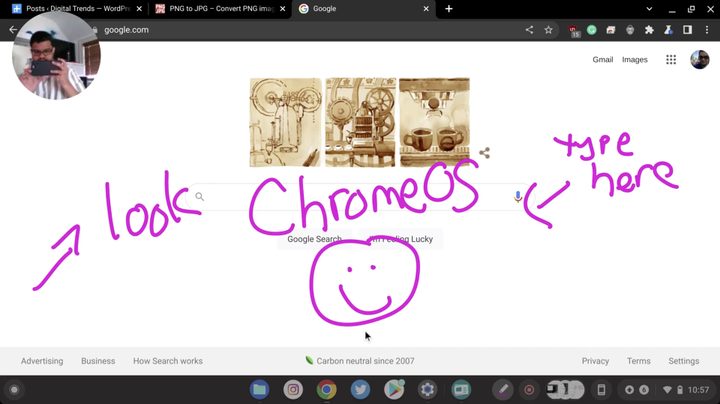The height and width of the screenshot is (404, 720).
Task: Open the Gmail link
Action: coord(602,60)
